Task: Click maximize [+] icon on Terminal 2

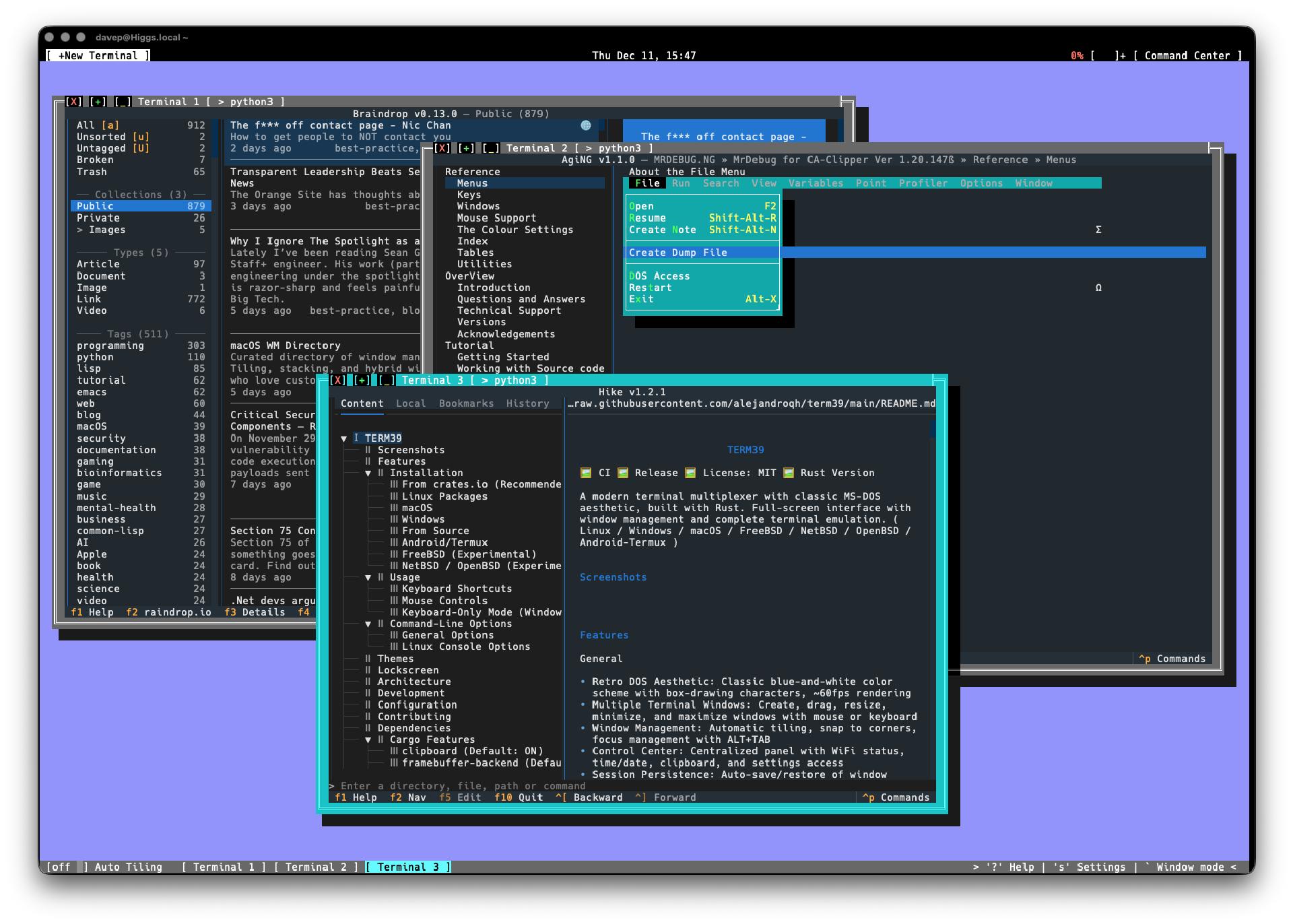Action: click(x=466, y=148)
